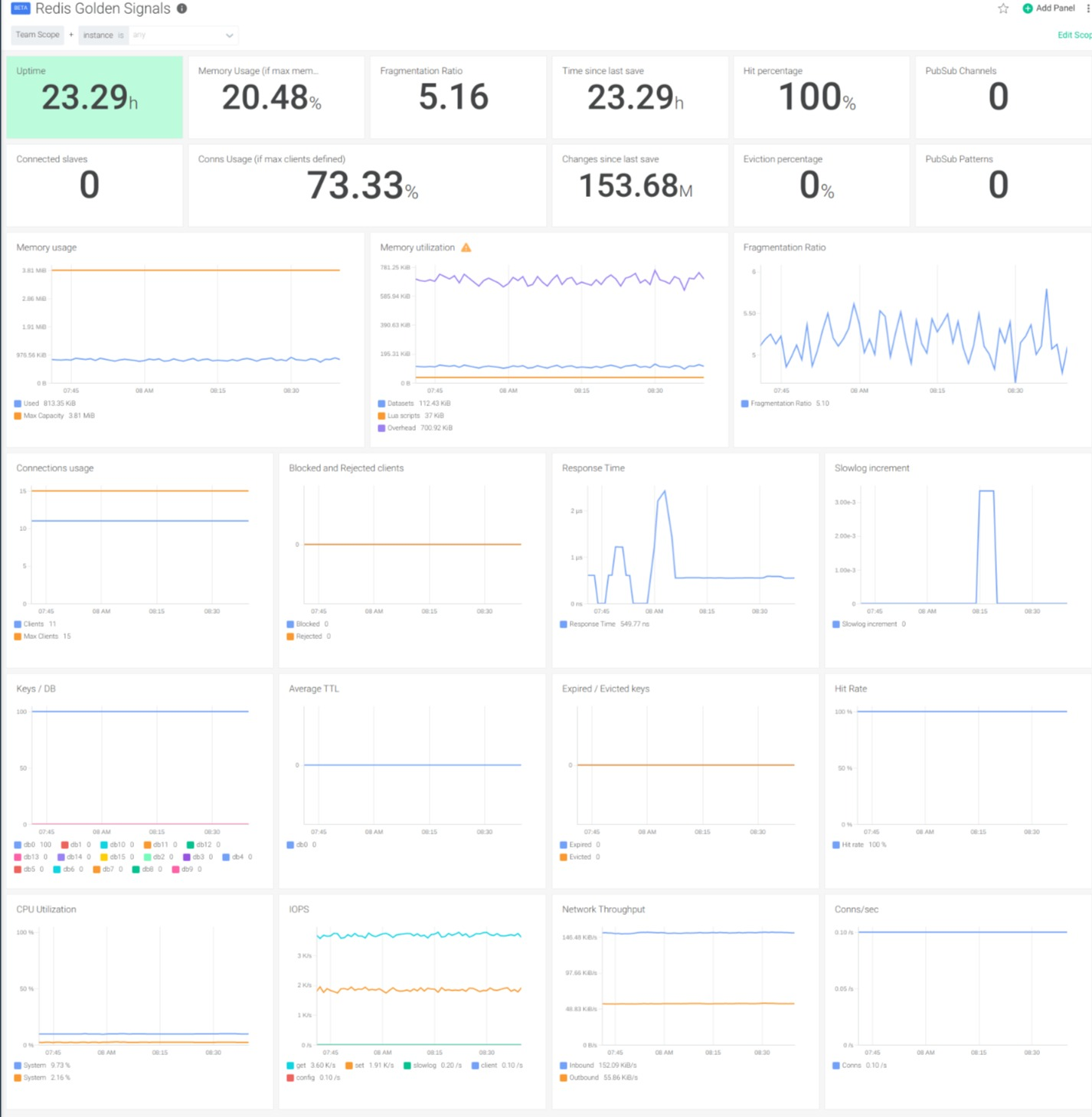This screenshot has width=1092, height=1117.
Task: Click the Connected slaves panel title
Action: pyautogui.click(x=52, y=159)
